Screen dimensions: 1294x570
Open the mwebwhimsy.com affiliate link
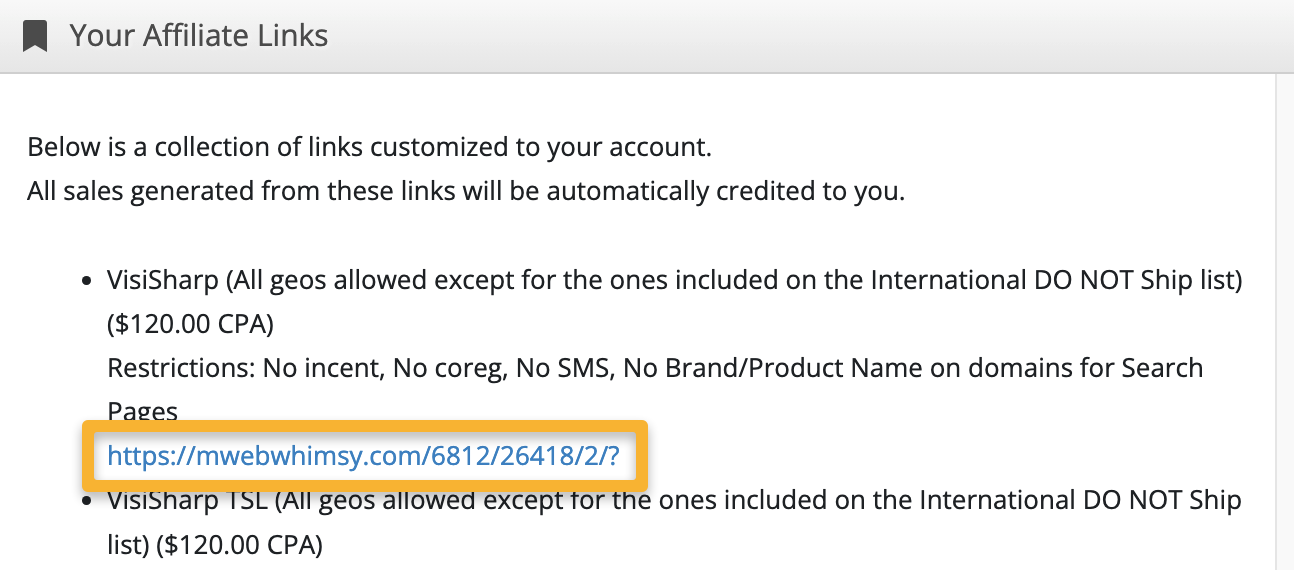tap(364, 456)
